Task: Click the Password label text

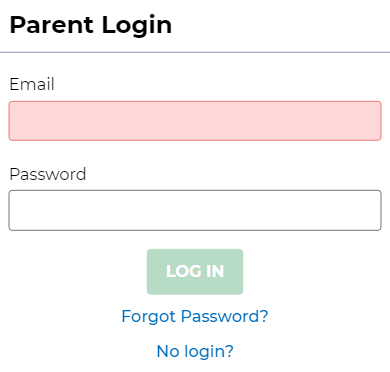Action: (48, 174)
